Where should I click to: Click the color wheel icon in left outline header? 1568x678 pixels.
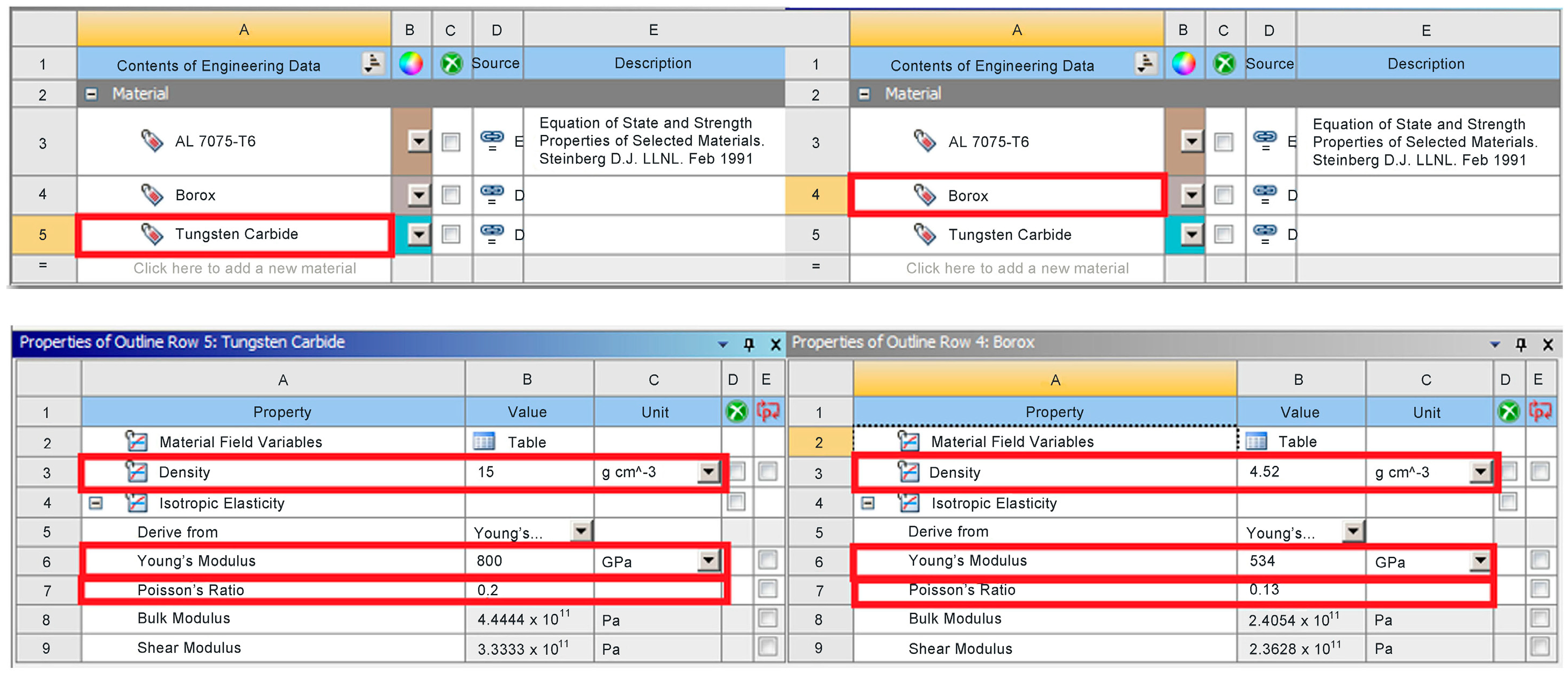click(x=411, y=63)
